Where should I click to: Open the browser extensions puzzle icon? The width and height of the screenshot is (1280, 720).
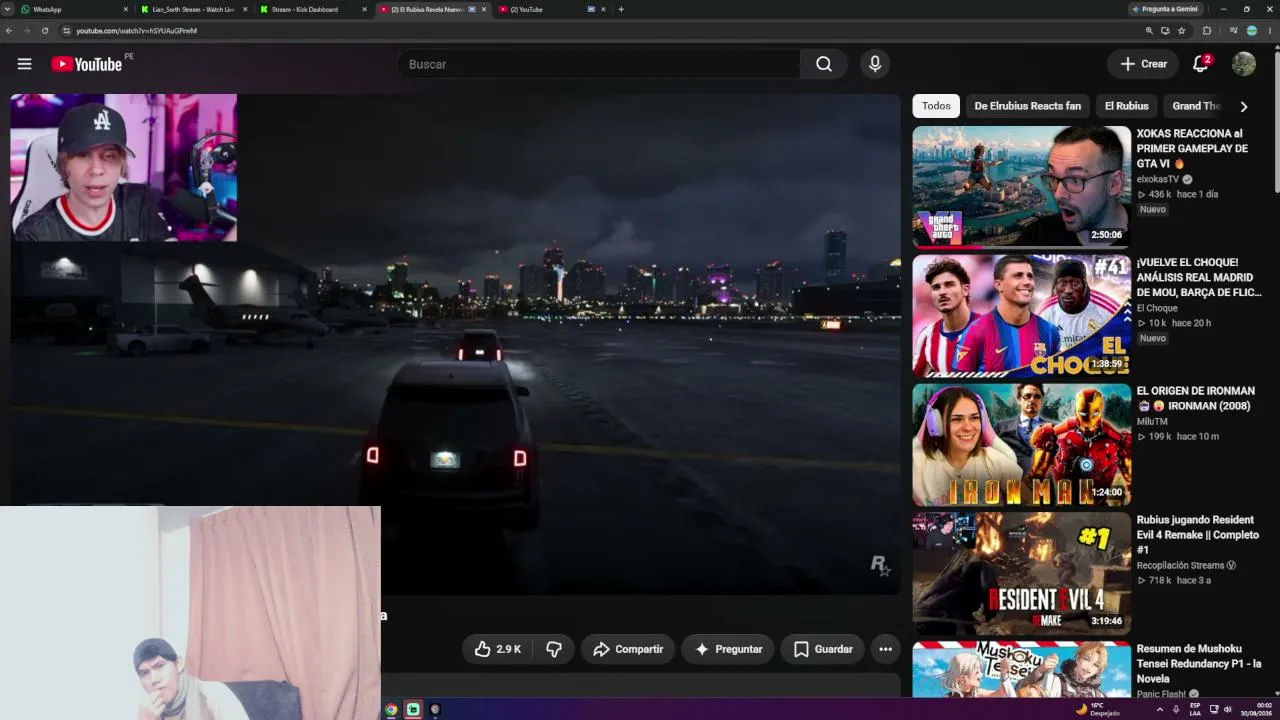click(x=1207, y=31)
